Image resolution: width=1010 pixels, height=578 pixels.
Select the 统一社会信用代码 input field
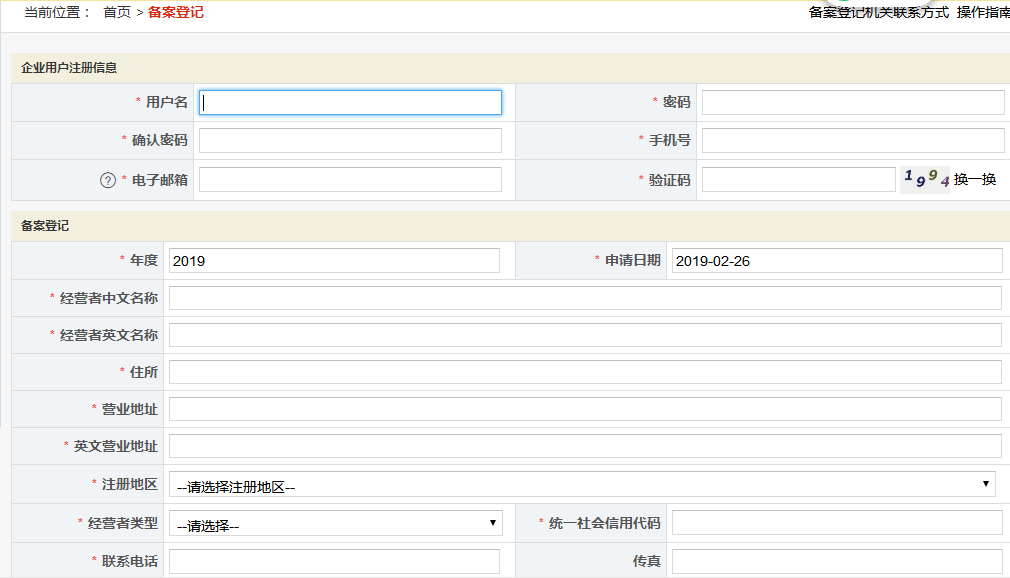[835, 522]
